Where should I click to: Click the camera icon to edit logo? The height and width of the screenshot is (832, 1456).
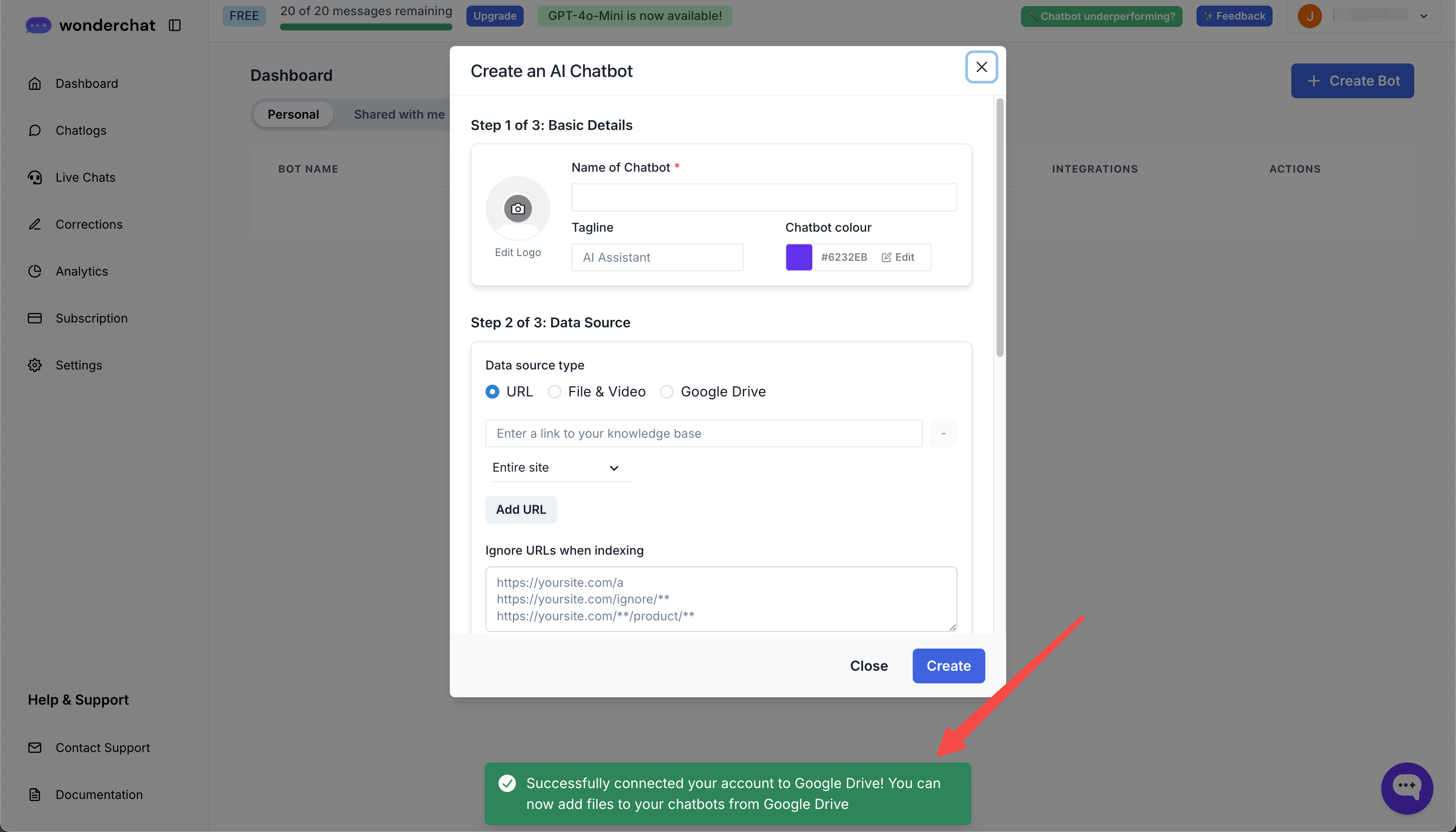coord(518,209)
